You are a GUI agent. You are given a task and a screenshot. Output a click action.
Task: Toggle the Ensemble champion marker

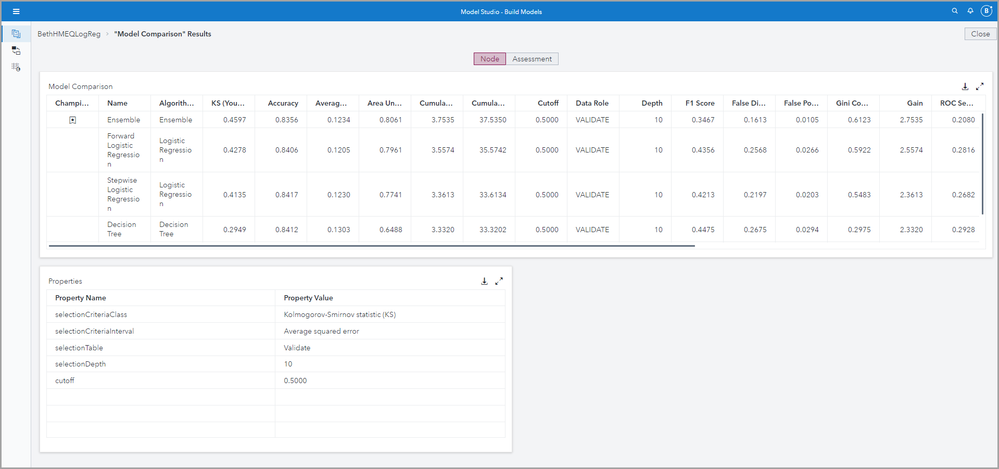[73, 120]
